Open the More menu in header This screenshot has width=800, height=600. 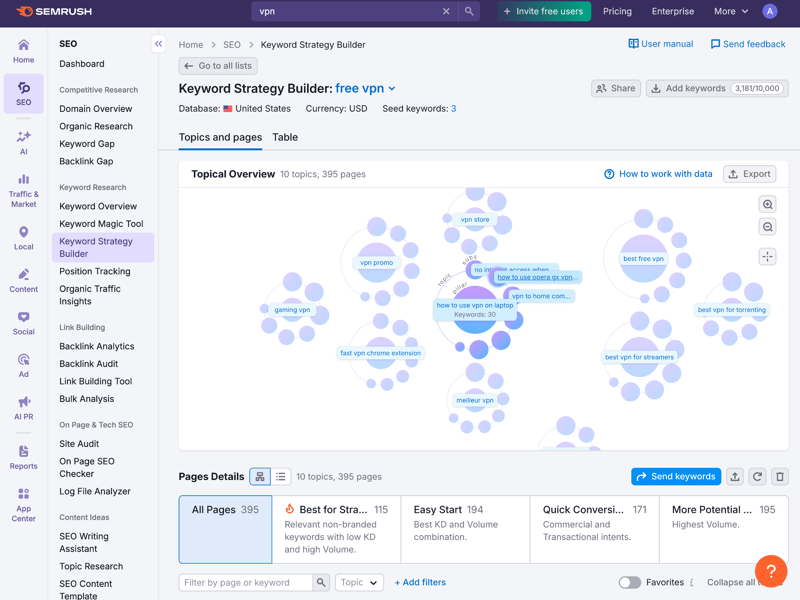(x=731, y=12)
